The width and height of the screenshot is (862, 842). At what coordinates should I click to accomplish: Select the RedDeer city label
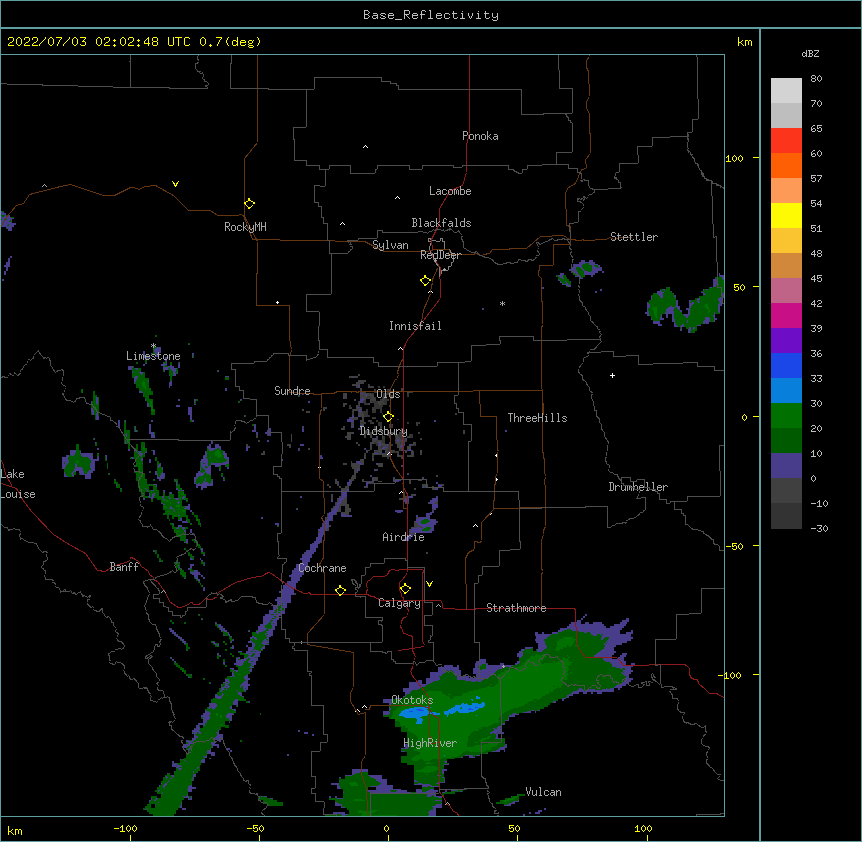coord(440,255)
